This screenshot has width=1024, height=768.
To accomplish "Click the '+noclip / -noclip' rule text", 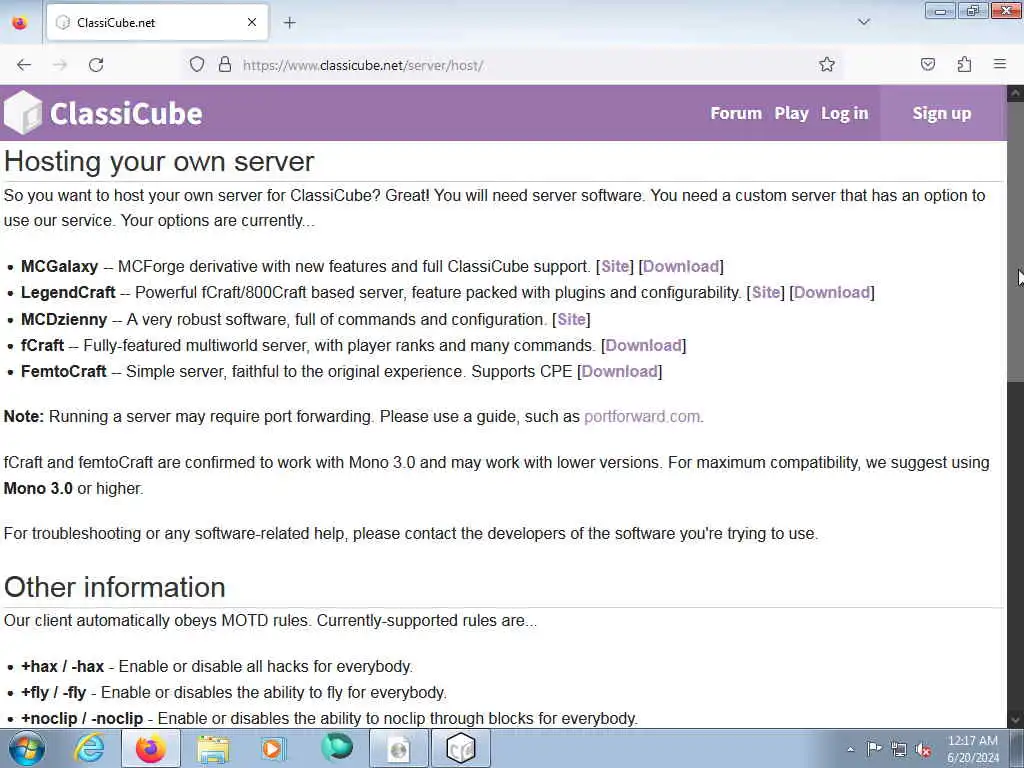I will coord(82,718).
